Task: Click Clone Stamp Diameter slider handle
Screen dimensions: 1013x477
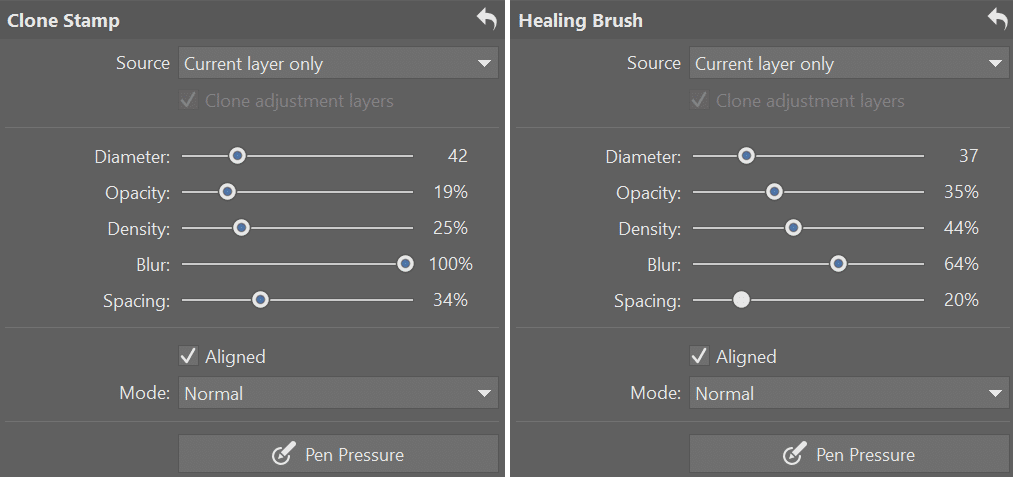Action: [x=237, y=156]
